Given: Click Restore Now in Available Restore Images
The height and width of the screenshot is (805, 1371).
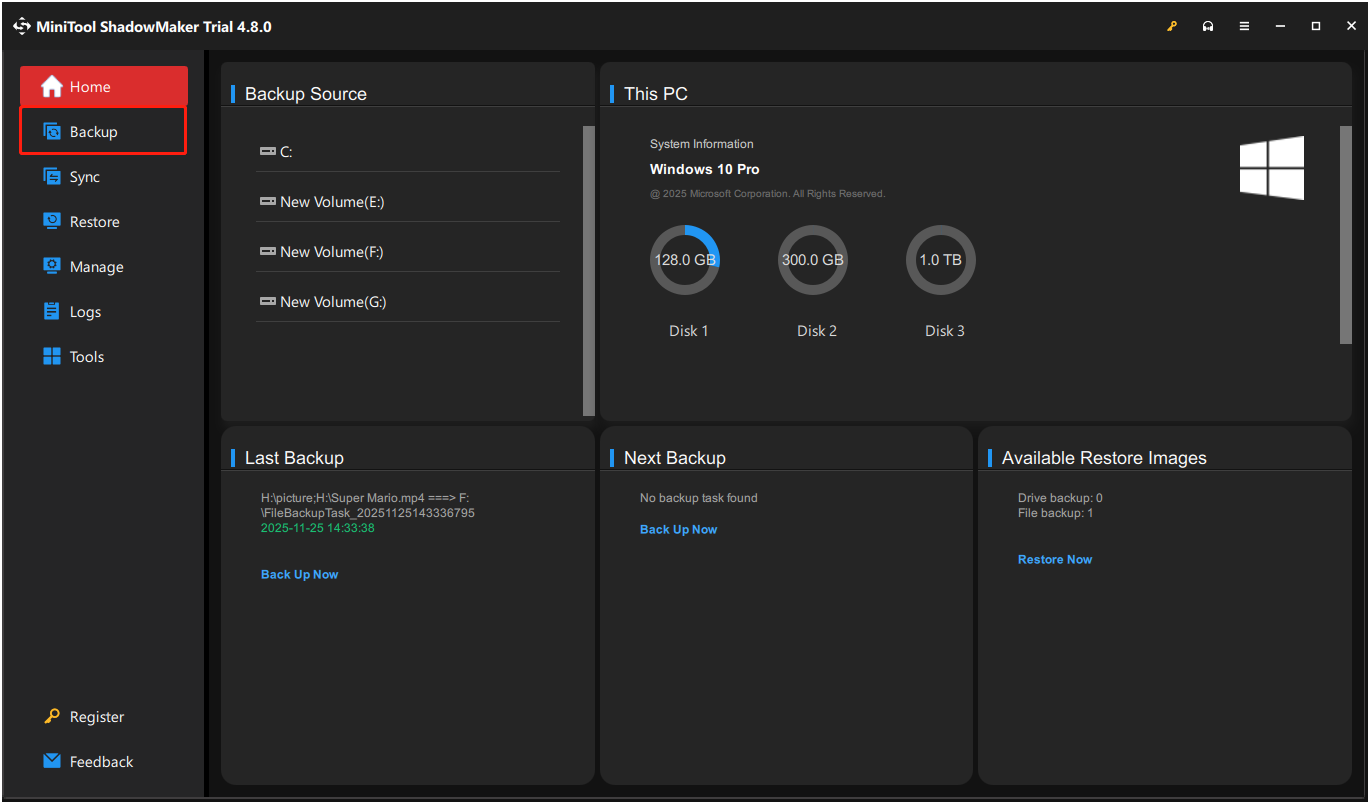Looking at the screenshot, I should [x=1055, y=559].
